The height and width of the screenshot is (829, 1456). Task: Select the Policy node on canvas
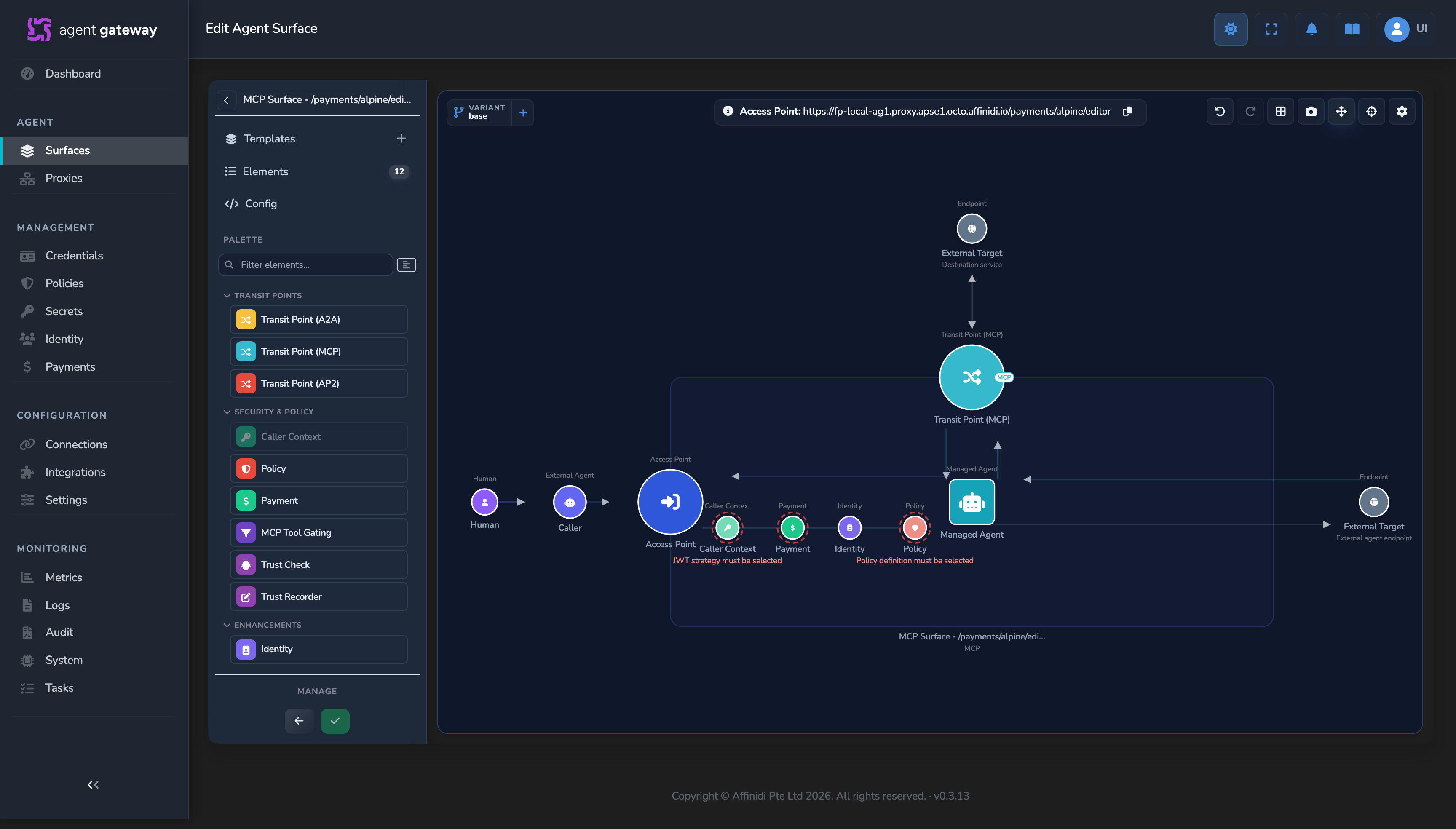[915, 528]
